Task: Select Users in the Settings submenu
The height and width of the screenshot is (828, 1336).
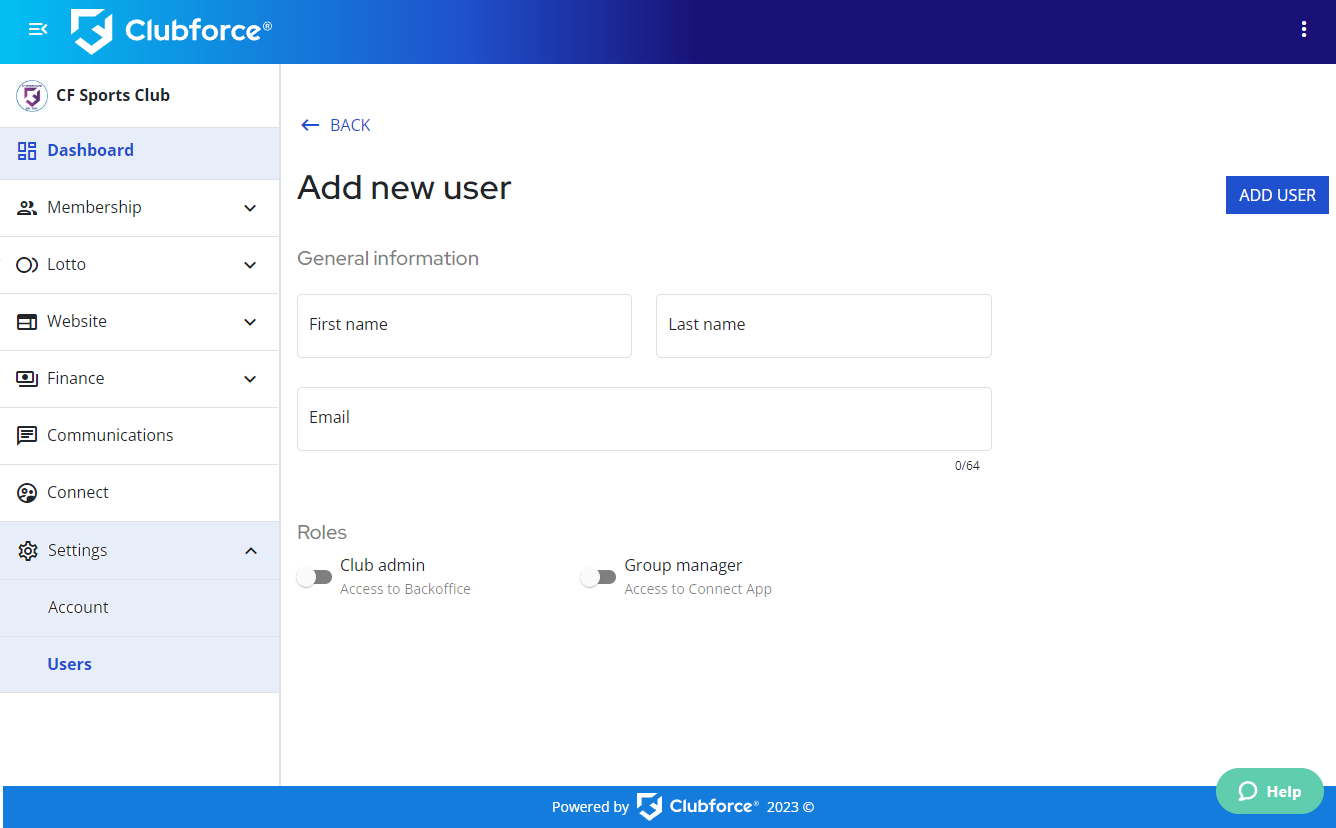Action: (x=70, y=664)
